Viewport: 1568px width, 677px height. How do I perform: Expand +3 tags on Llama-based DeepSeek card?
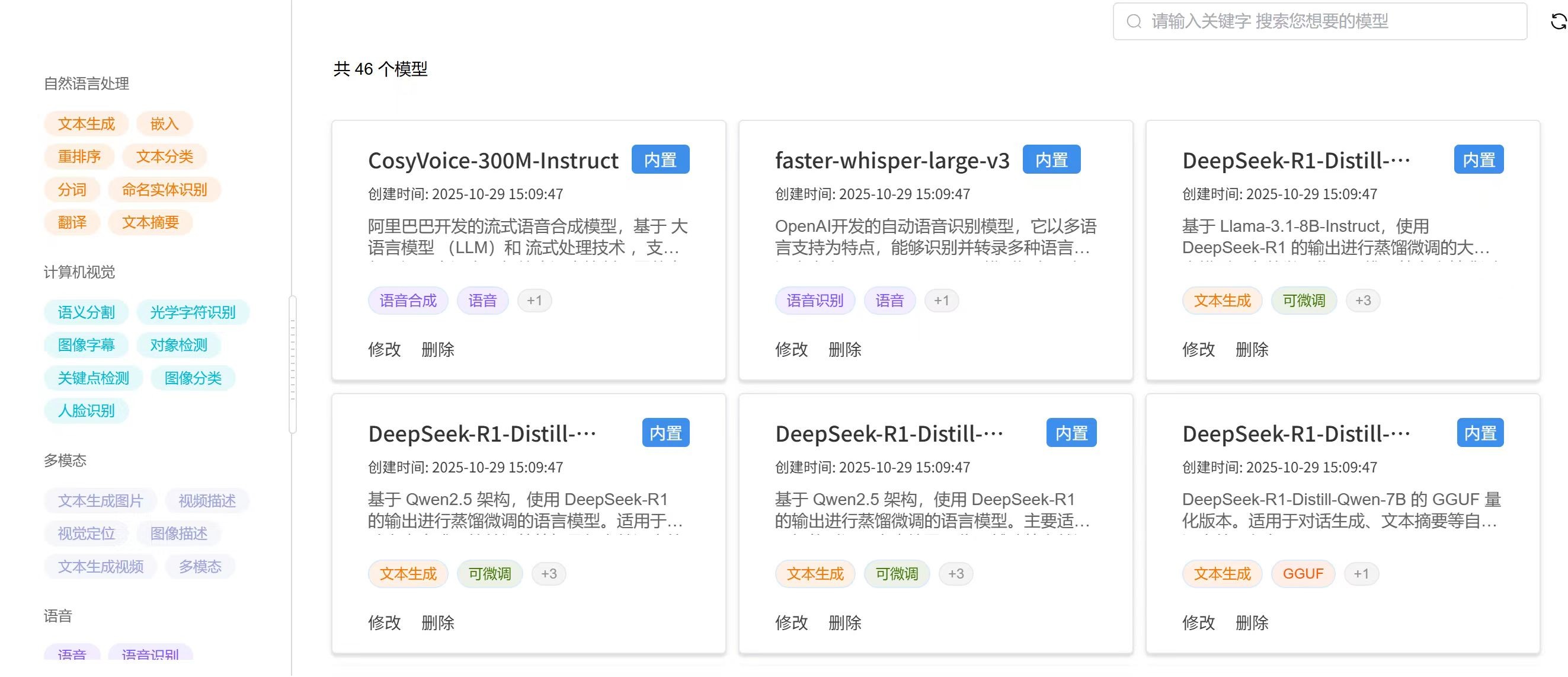[1363, 301]
